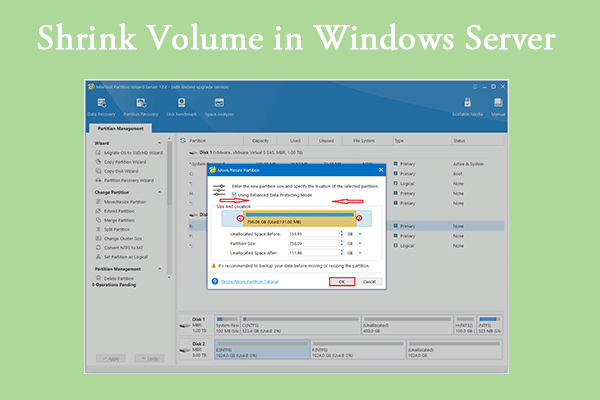The width and height of the screenshot is (600, 400).
Task: Choose Change Cluster Size
Action: click(x=119, y=238)
